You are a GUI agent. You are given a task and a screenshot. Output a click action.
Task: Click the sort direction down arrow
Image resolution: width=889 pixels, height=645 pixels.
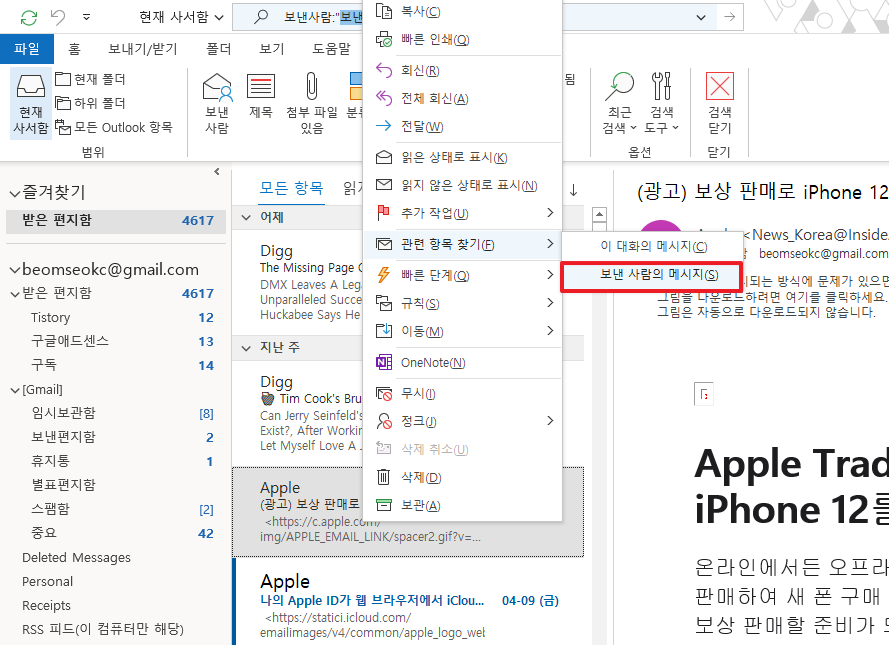point(573,190)
